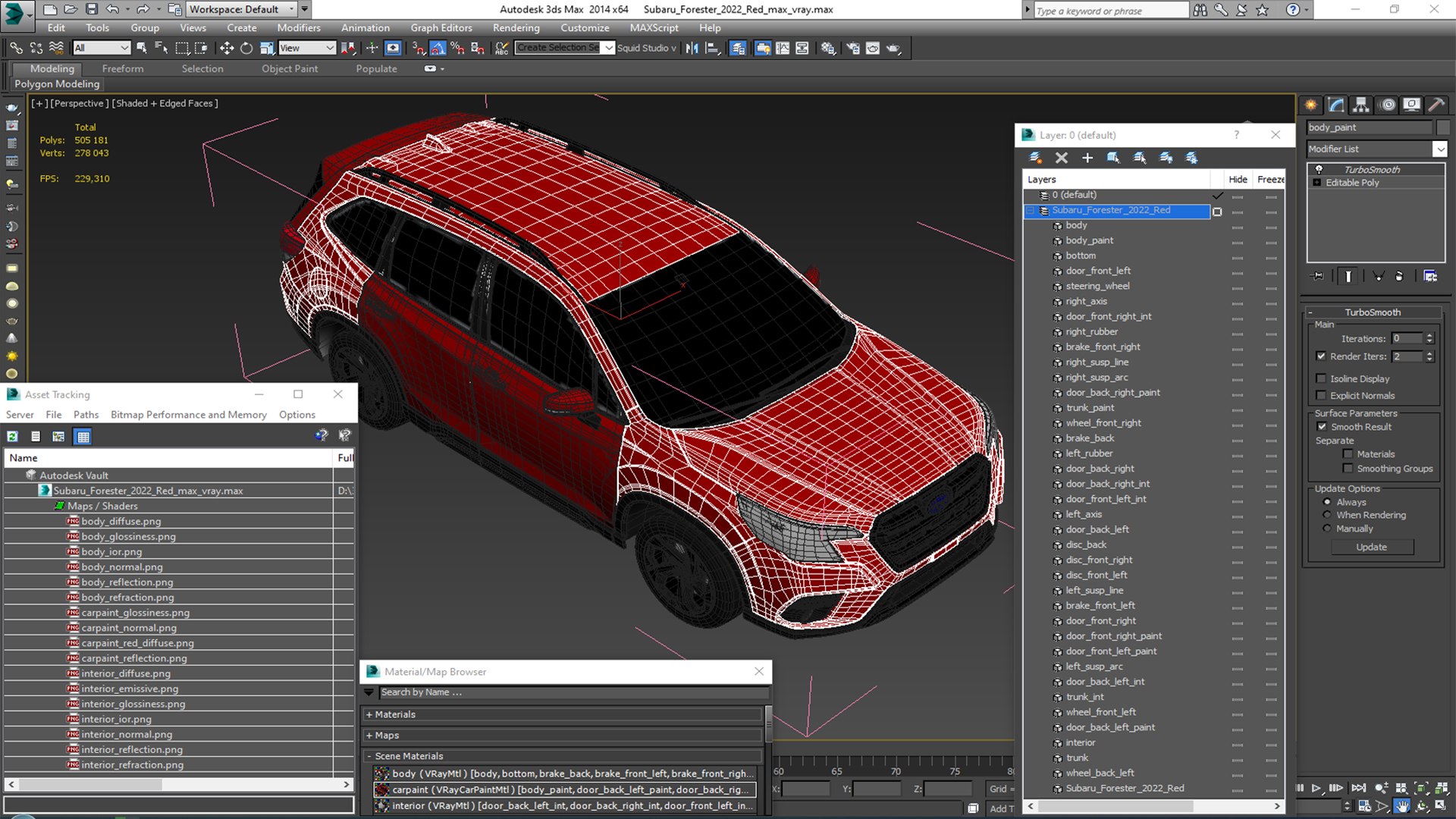
Task: Click the Save file icon in title bar
Action: (x=91, y=9)
